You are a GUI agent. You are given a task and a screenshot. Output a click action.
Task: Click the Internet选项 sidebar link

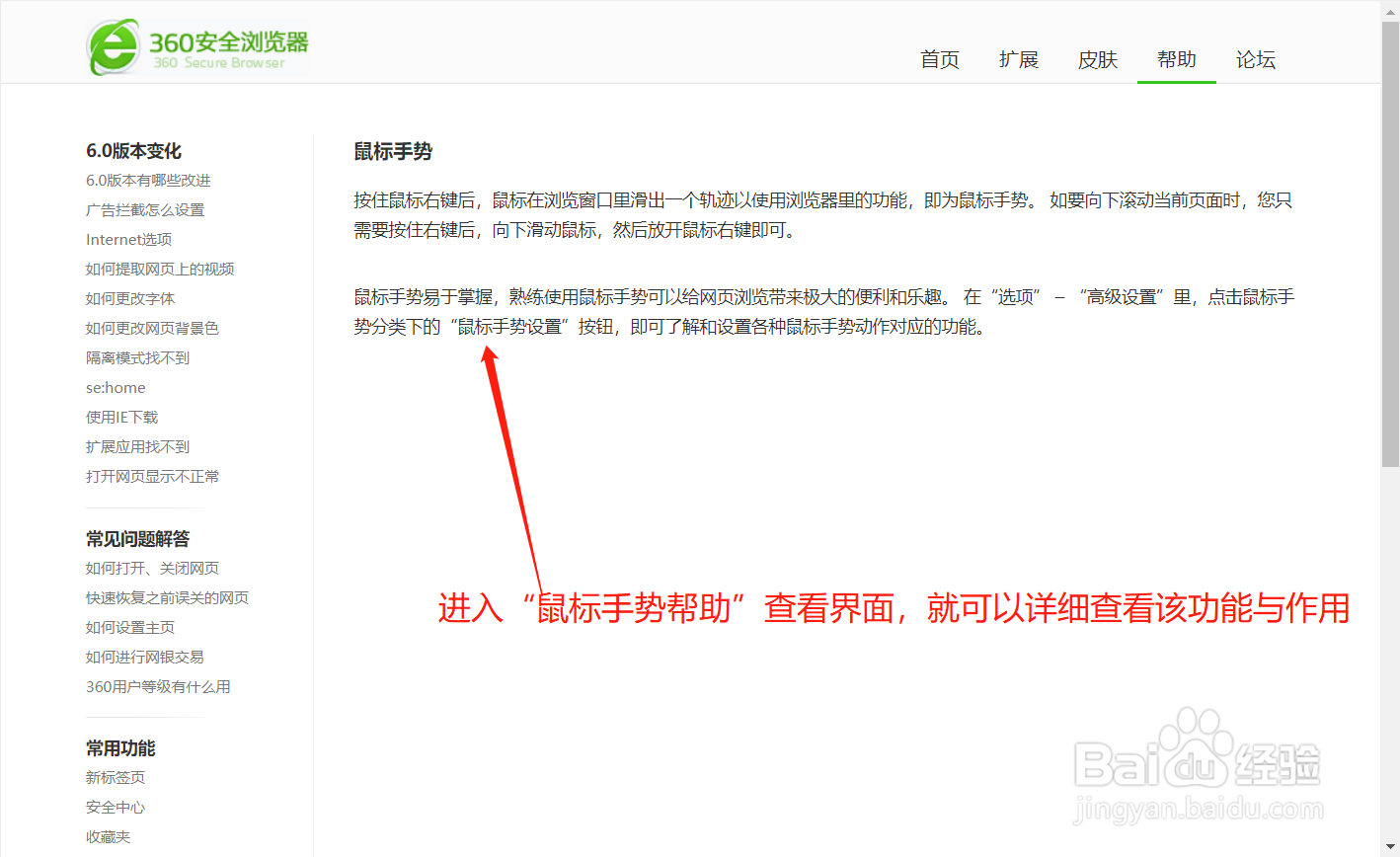(129, 239)
